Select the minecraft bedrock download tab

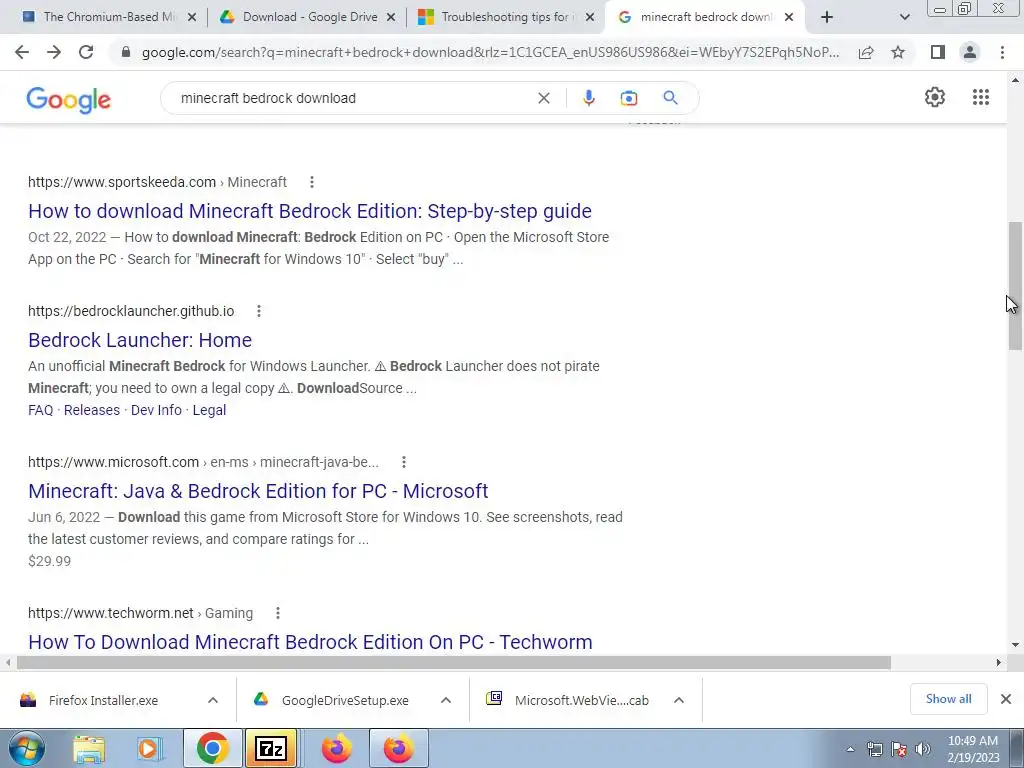(705, 17)
